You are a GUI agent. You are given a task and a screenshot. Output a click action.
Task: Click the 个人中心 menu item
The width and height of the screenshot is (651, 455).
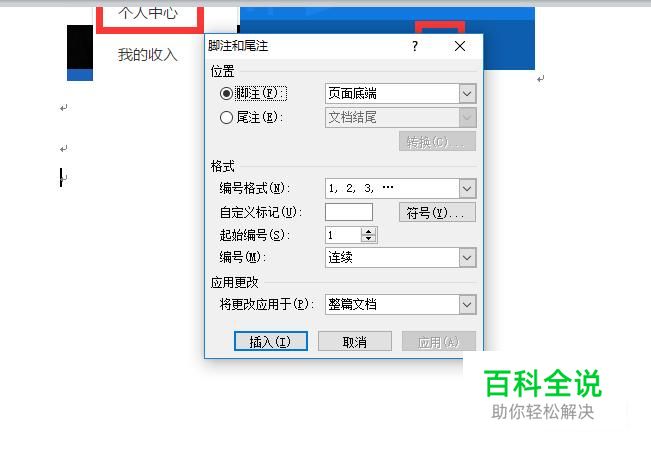(149, 13)
